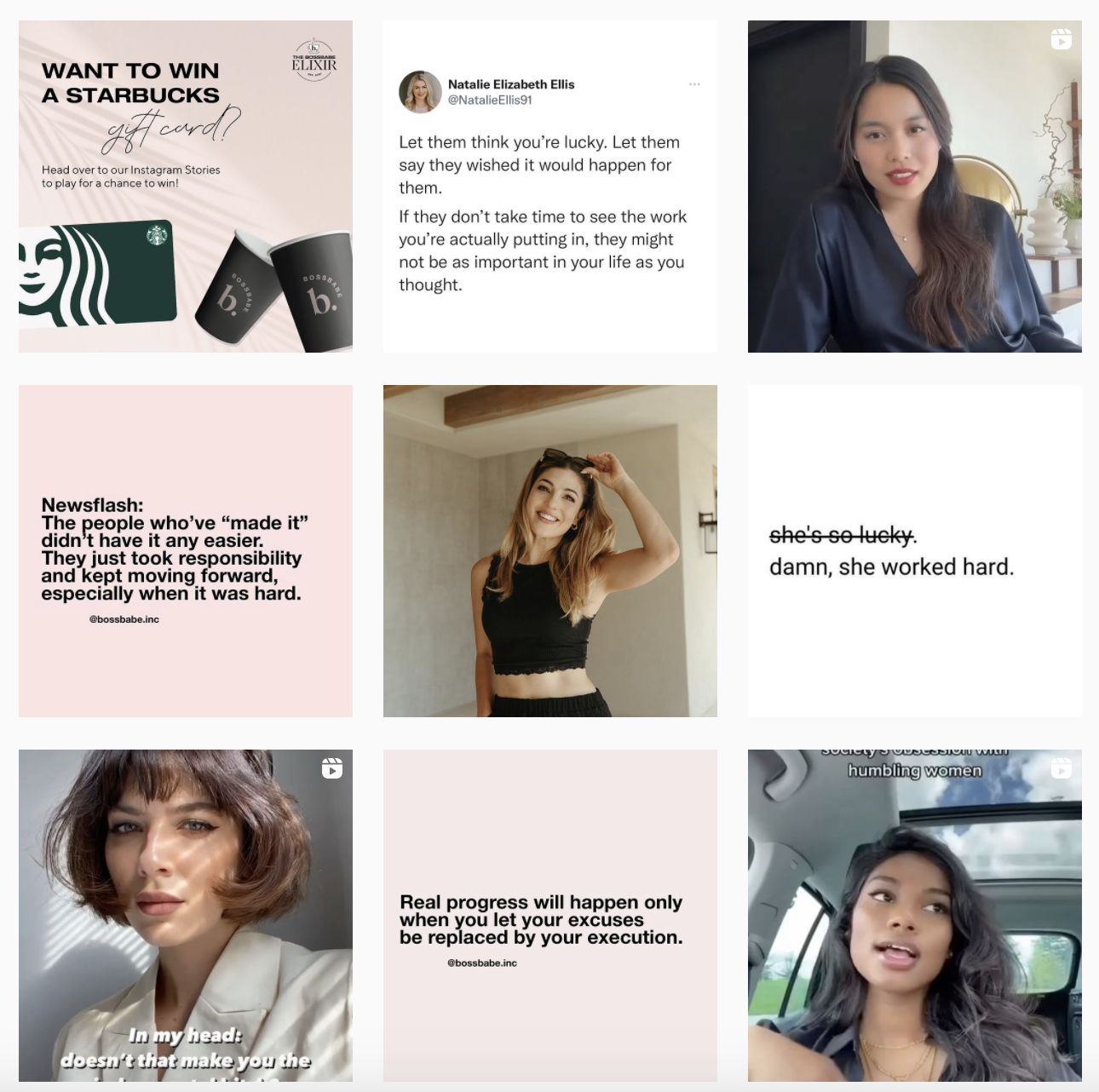Screen dimensions: 1099x1092
Task: Open the 'Newsflash' quote post
Action: click(x=186, y=551)
